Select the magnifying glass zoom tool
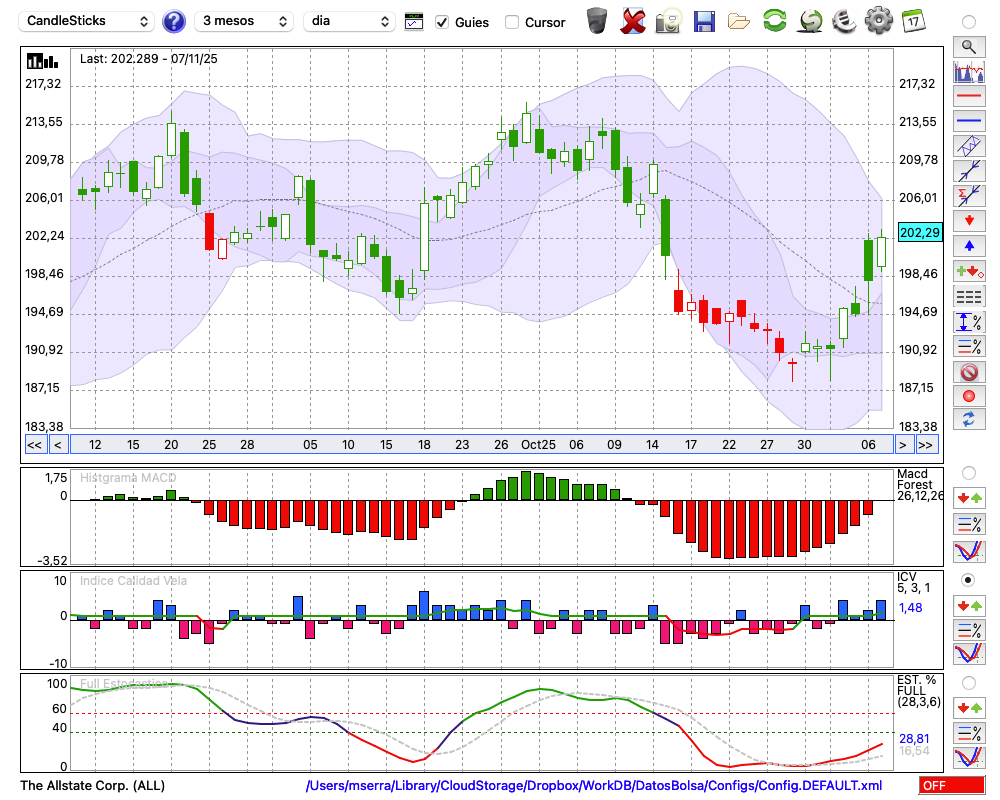Image resolution: width=1000 pixels, height=800 pixels. [x=968, y=46]
